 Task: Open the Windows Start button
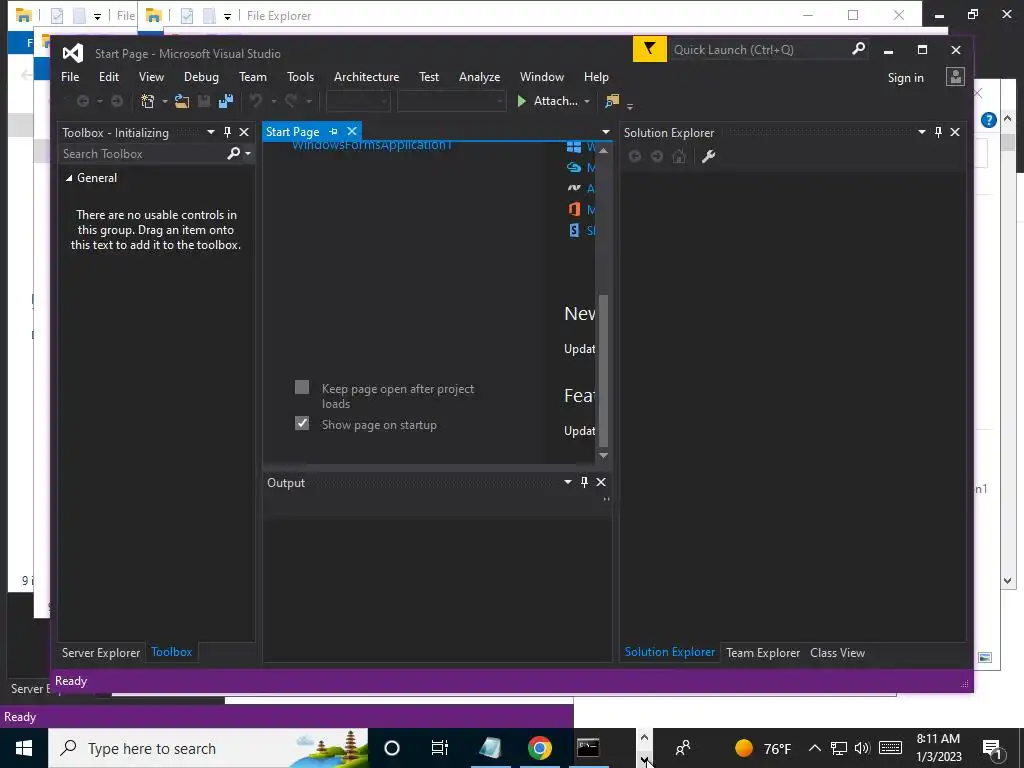click(24, 748)
